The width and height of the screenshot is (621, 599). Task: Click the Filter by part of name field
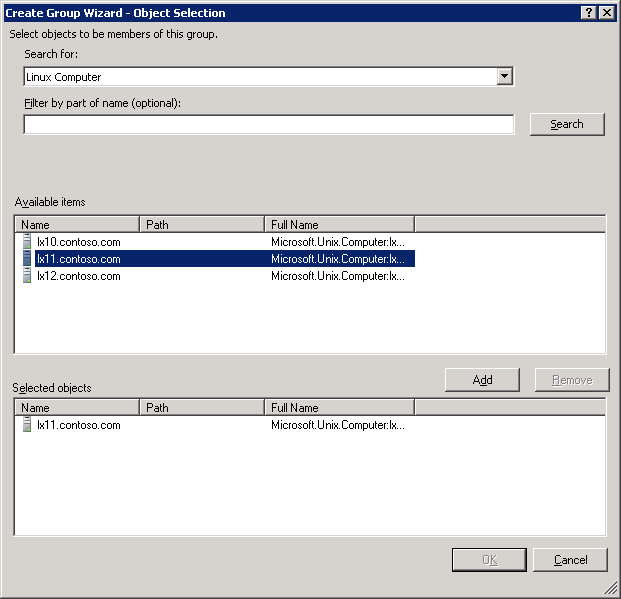click(x=268, y=124)
